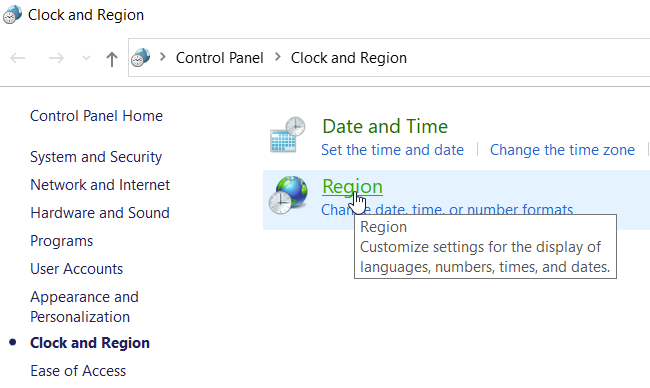Click the Region globe clock icon
Screen dimensions: 650x388
(x=288, y=195)
